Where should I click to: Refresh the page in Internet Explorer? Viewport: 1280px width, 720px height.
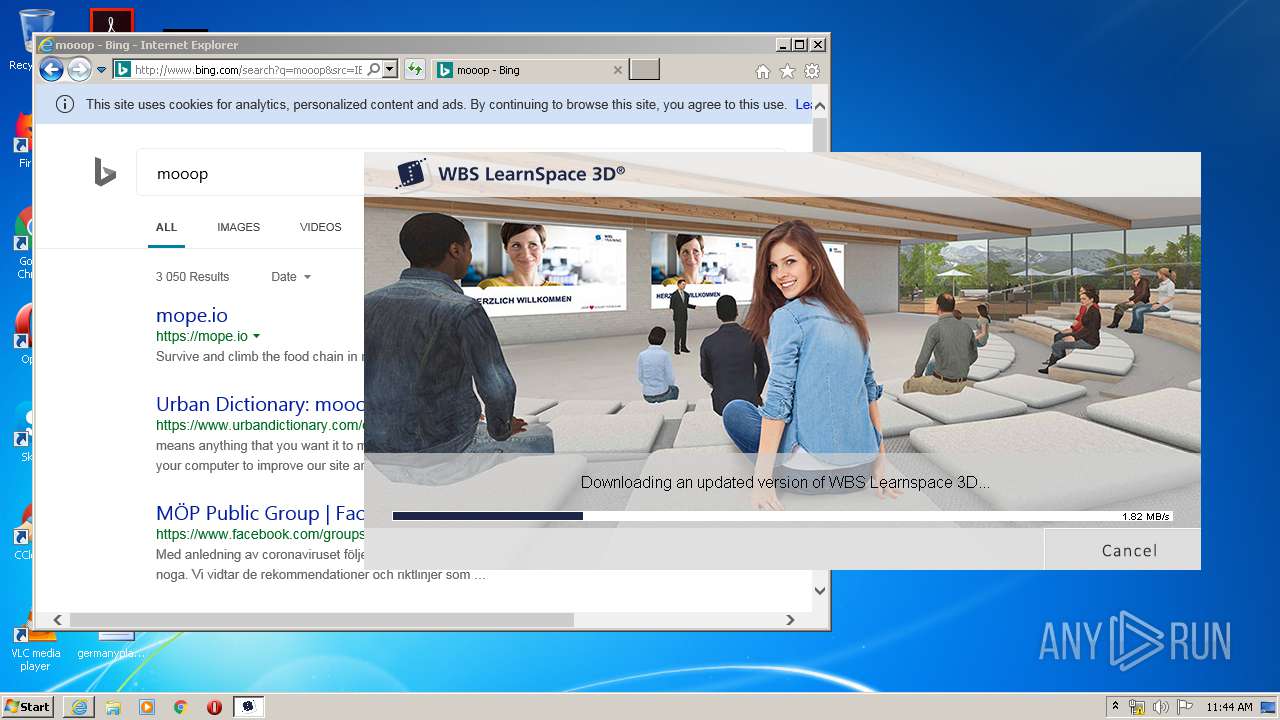[x=415, y=70]
